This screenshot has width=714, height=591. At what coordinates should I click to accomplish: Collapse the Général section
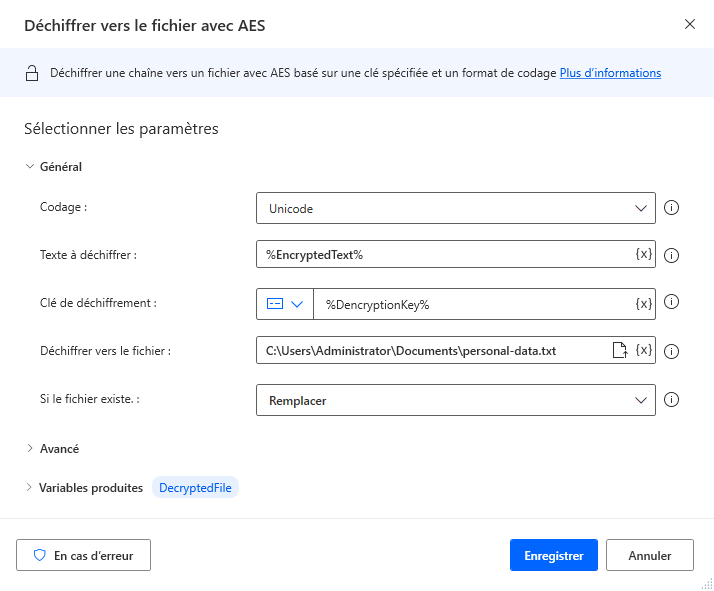click(x=30, y=167)
